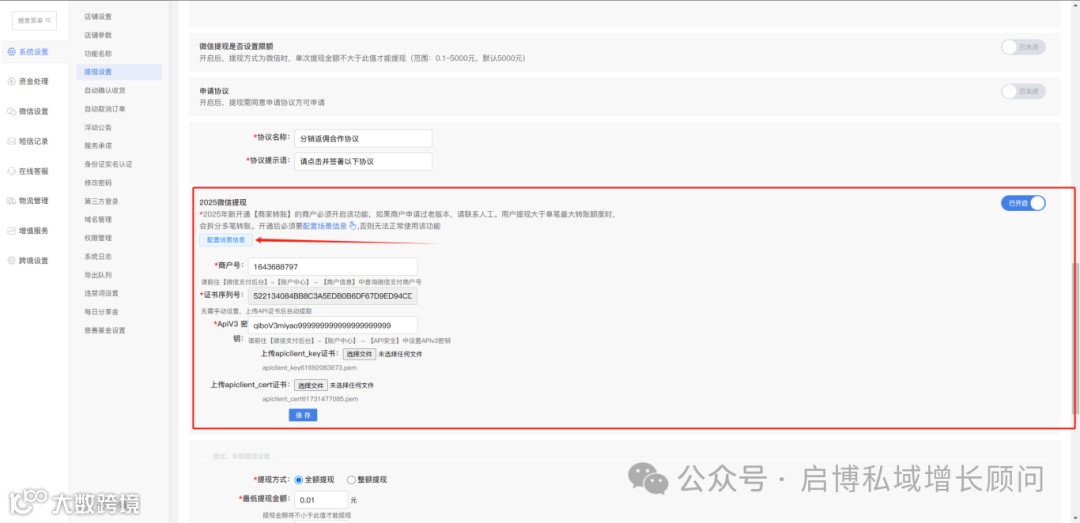This screenshot has width=1080, height=523.
Task: Click the coin icon beside 资金处理
Action: point(11,81)
